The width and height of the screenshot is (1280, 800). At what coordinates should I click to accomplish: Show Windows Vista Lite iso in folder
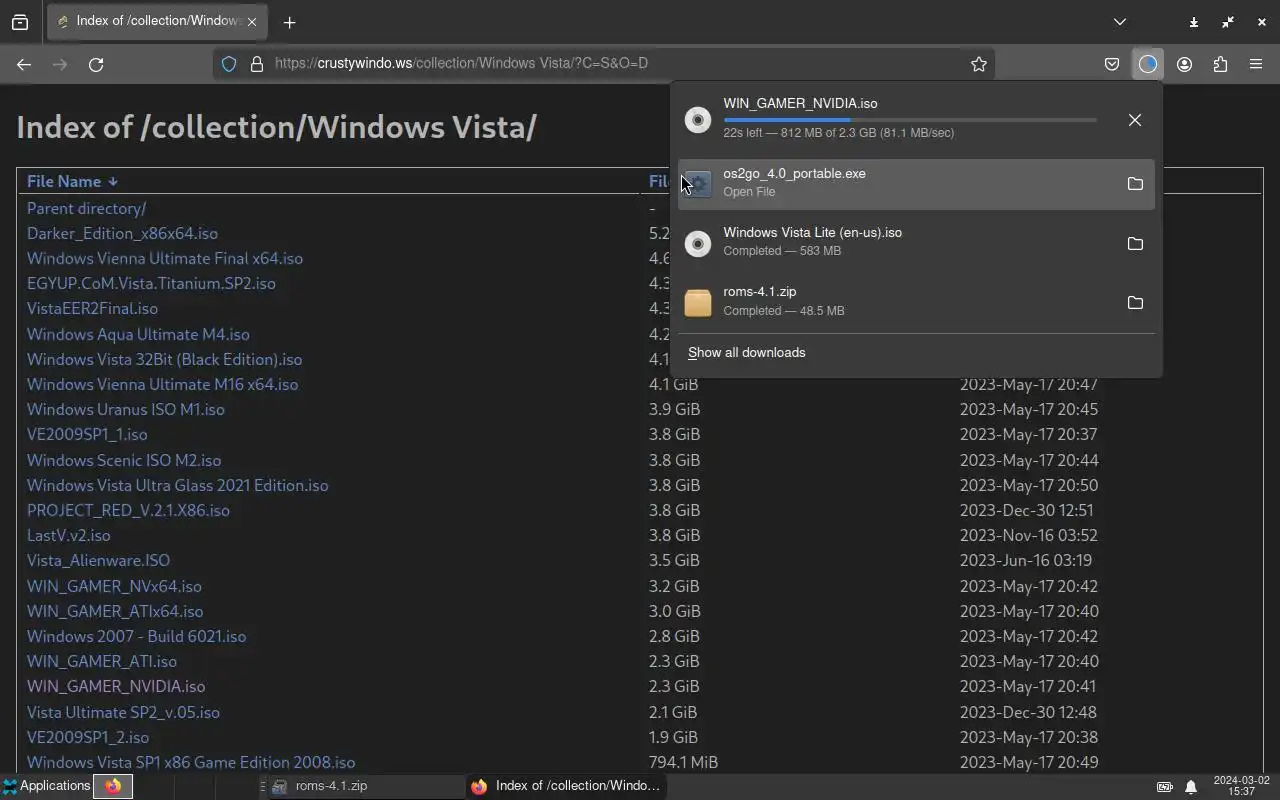click(1134, 244)
